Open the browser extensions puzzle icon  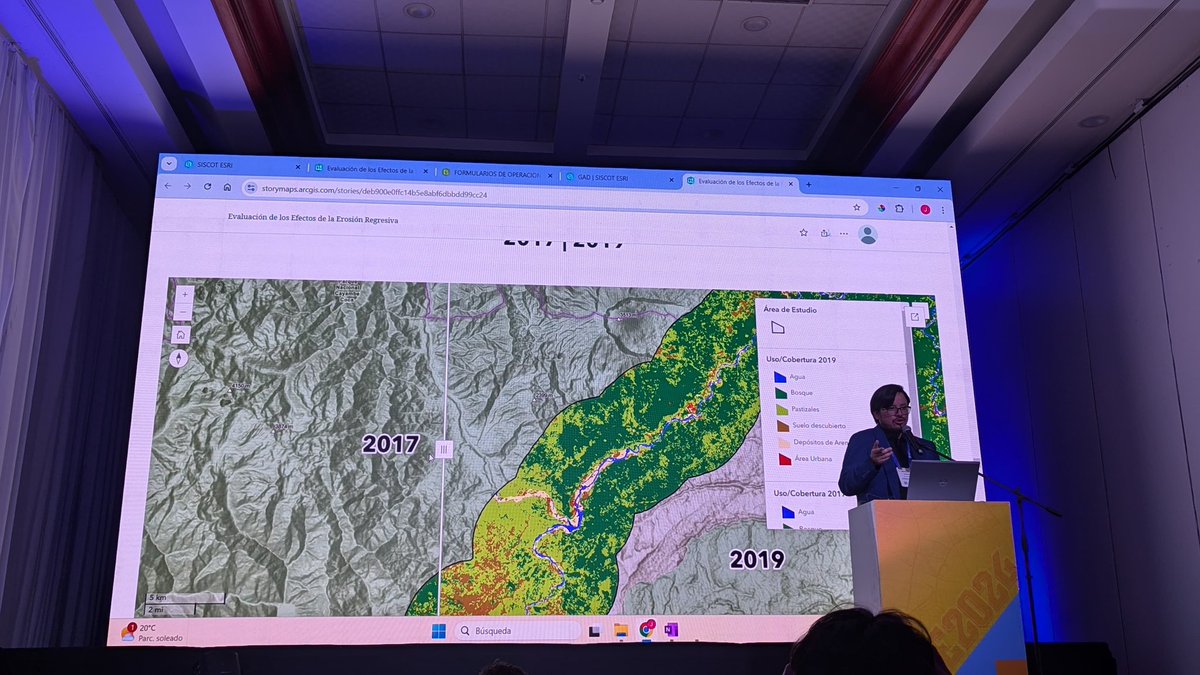(x=899, y=208)
